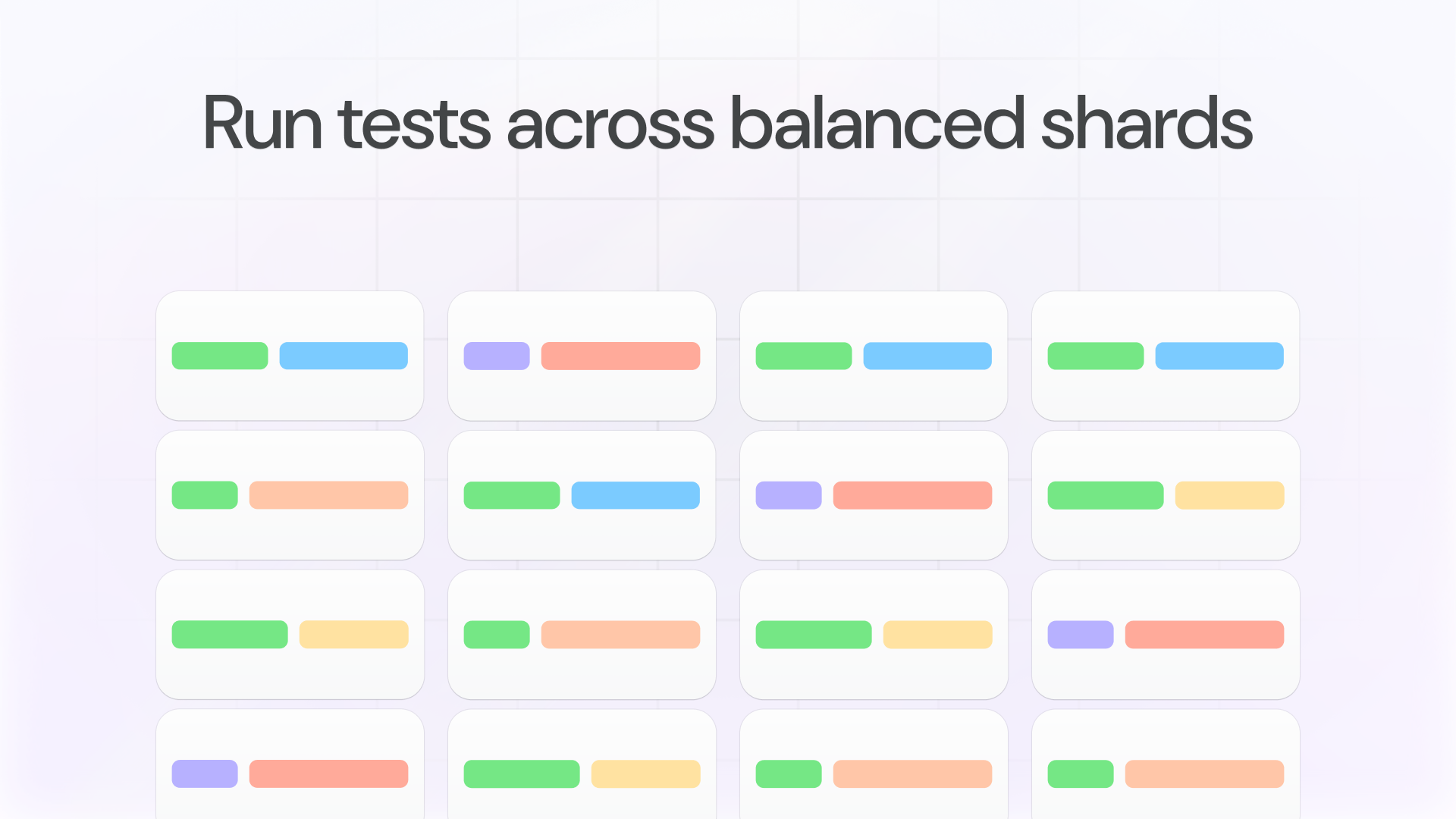Select the purple bar in the bottom row
Viewport: 1456px width, 819px height.
tap(205, 773)
